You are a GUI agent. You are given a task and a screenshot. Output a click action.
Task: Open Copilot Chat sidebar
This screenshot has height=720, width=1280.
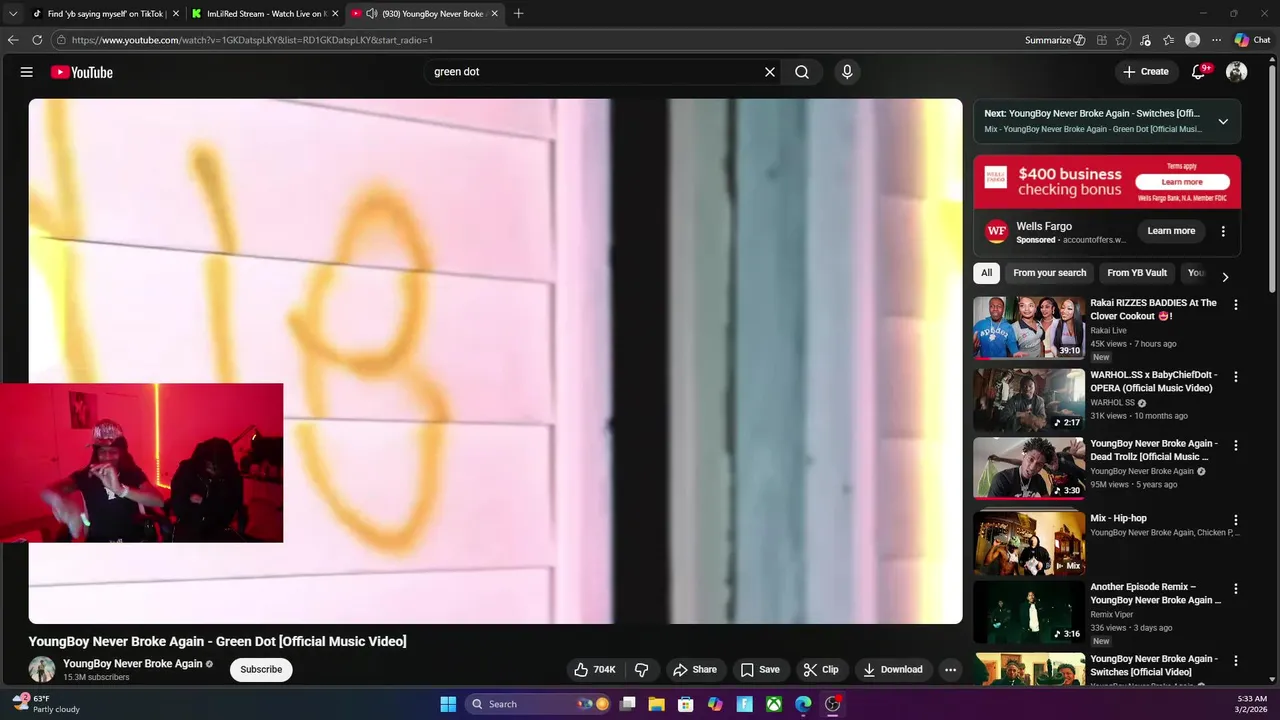(x=1252, y=40)
